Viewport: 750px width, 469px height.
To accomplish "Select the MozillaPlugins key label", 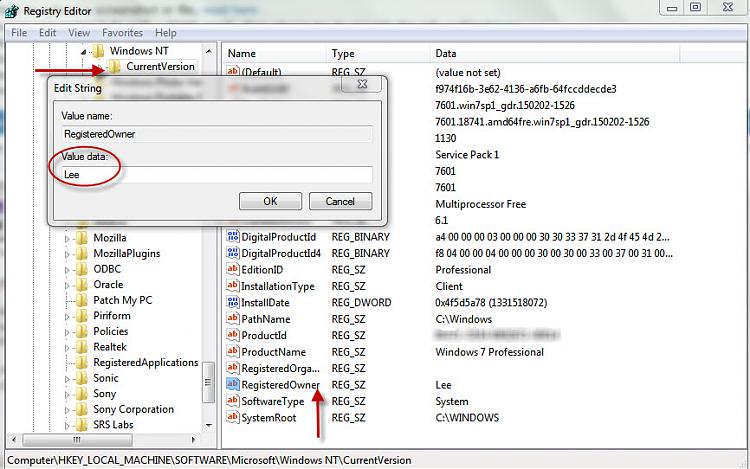I will click(127, 253).
